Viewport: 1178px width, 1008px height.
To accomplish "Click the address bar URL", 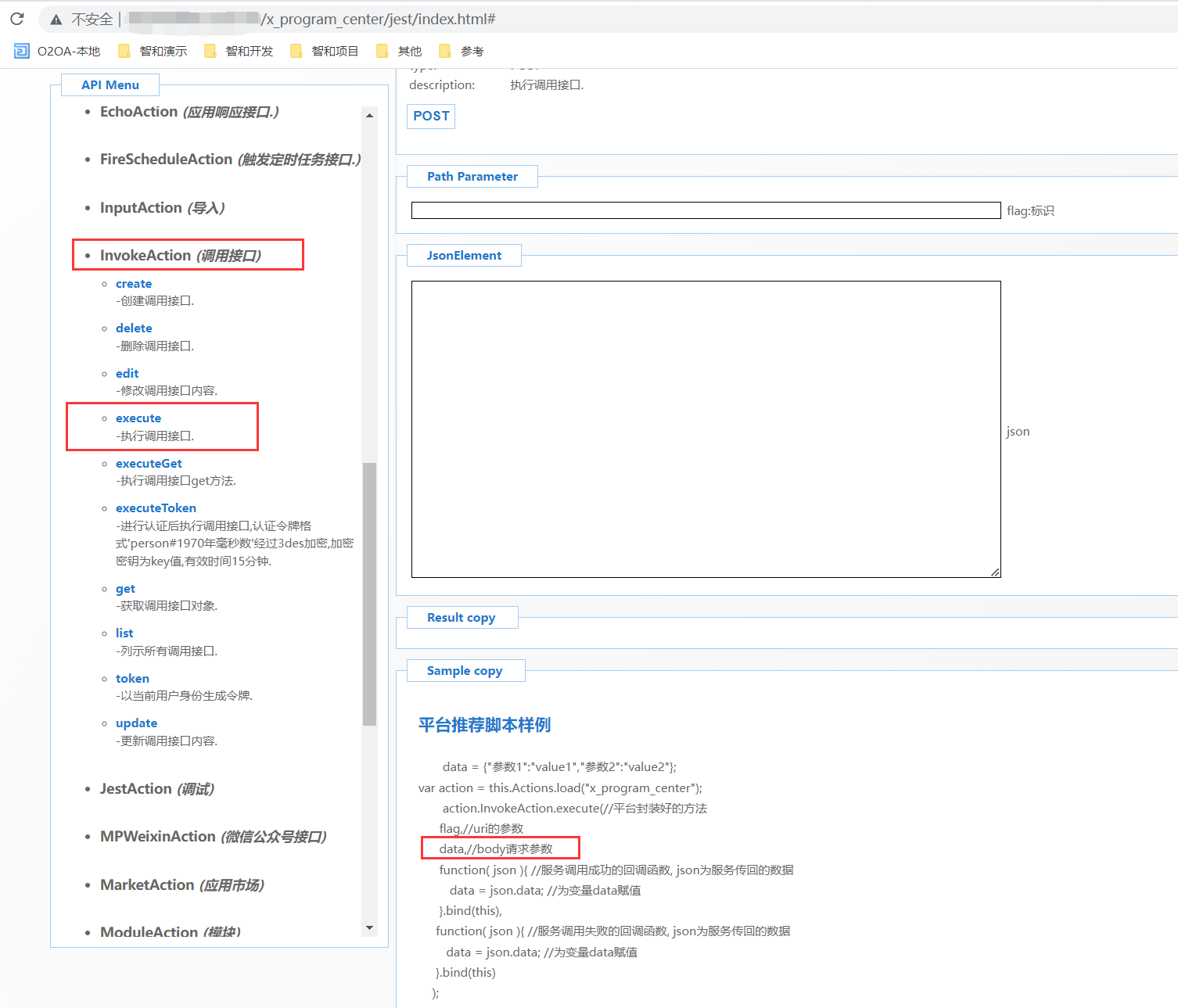I will pyautogui.click(x=313, y=19).
